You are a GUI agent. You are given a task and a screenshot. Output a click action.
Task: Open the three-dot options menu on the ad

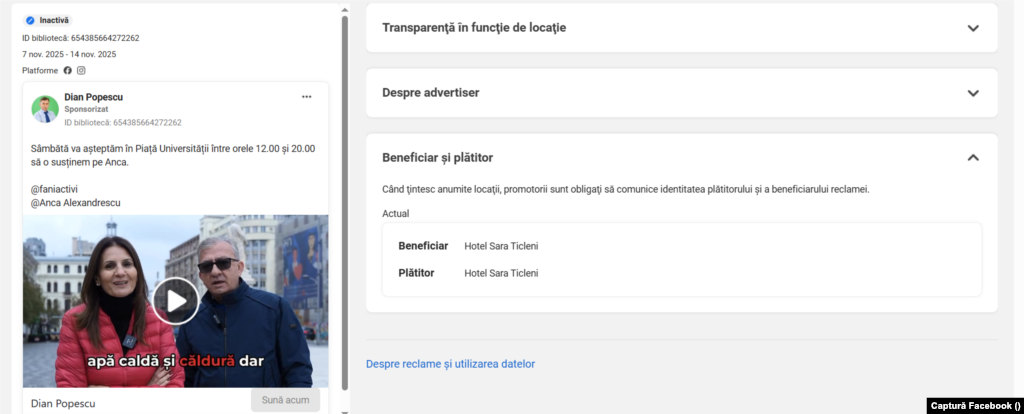pyautogui.click(x=307, y=97)
